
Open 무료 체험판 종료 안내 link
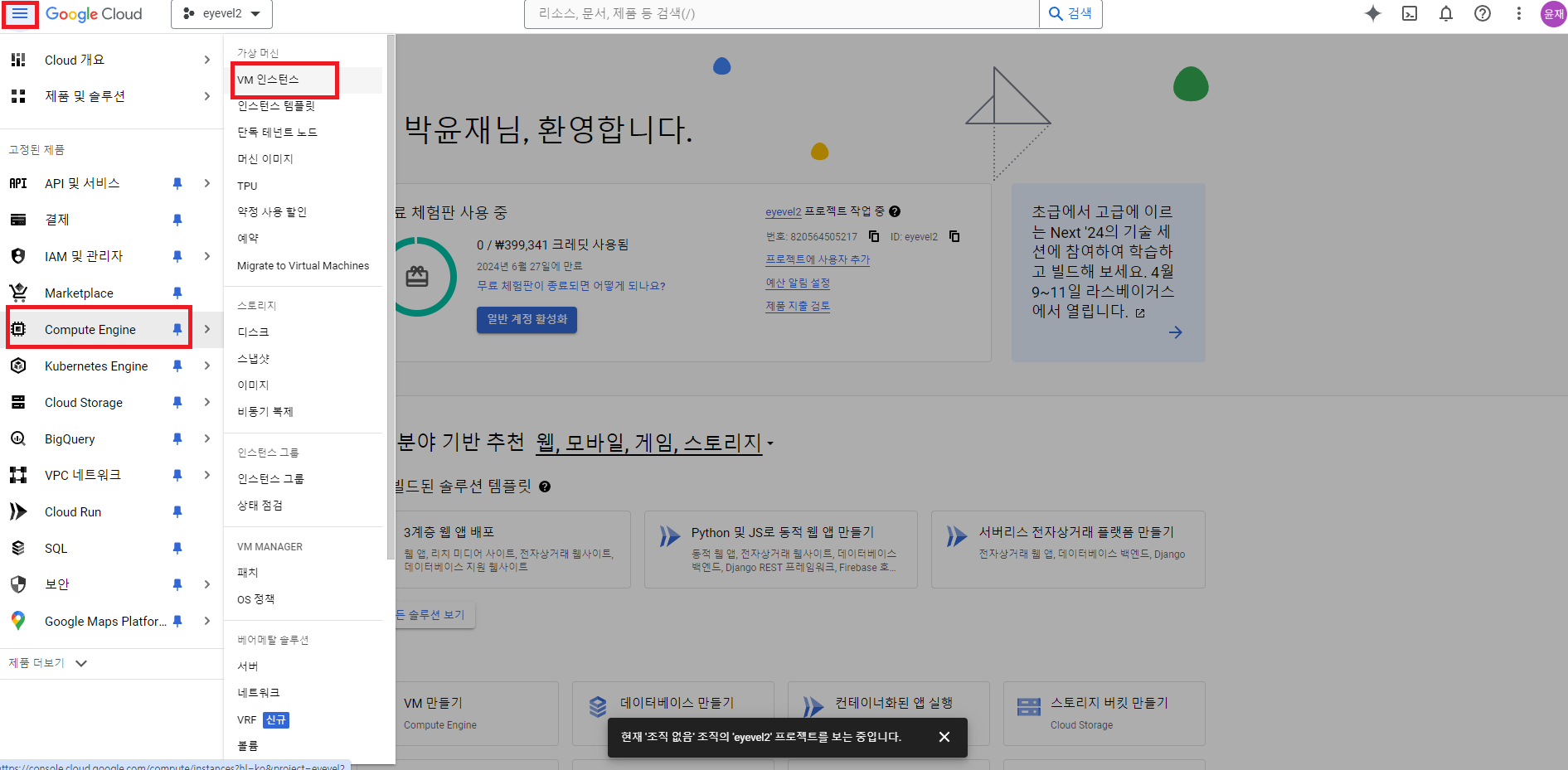pyautogui.click(x=571, y=286)
